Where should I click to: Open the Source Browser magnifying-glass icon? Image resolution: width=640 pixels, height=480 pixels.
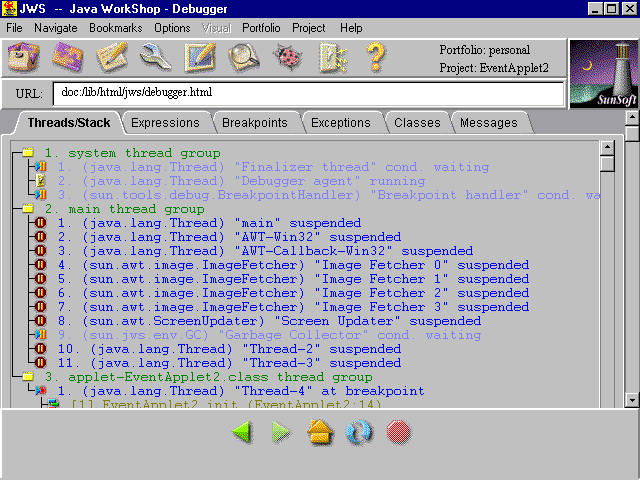(x=244, y=58)
